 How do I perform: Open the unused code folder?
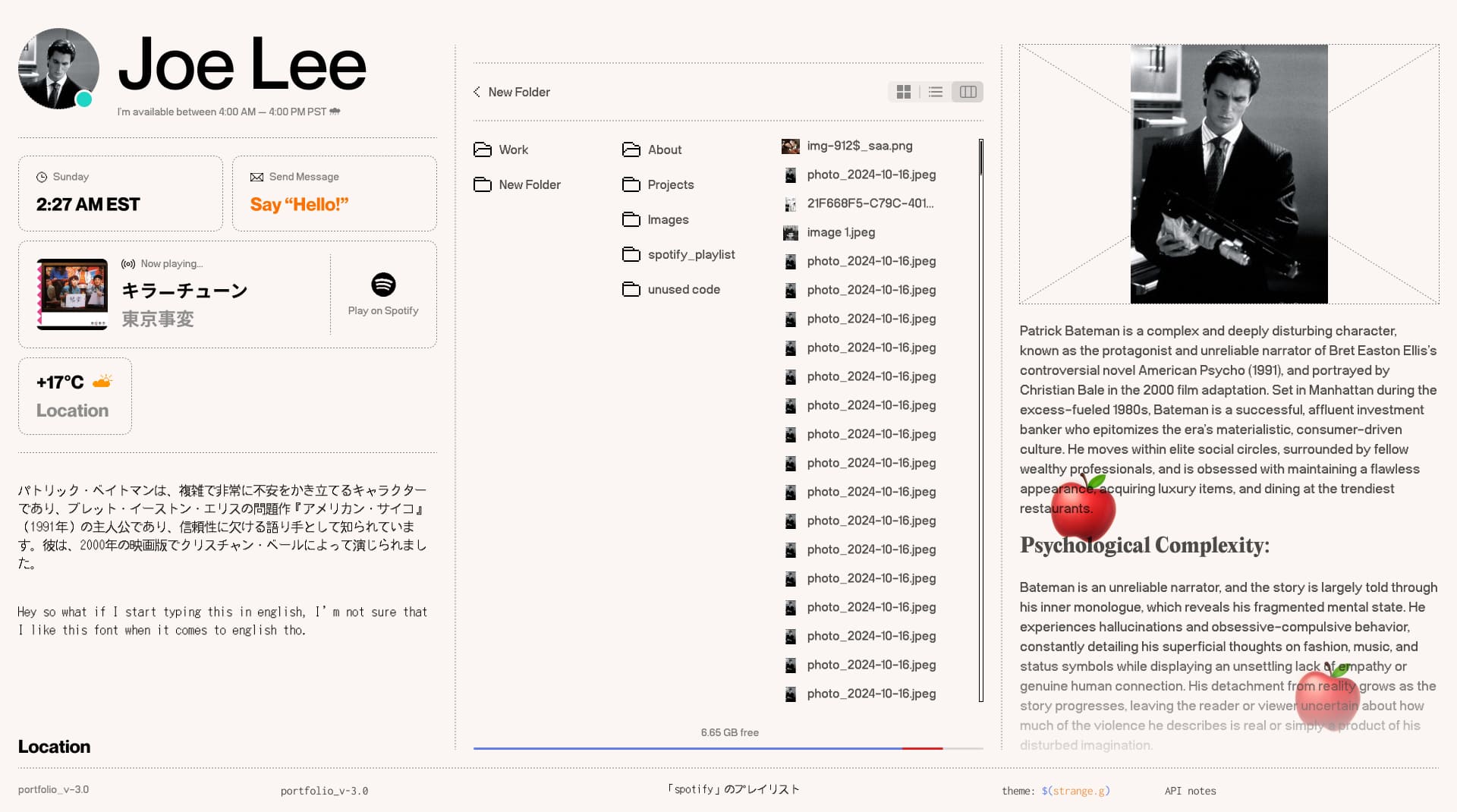pos(683,289)
